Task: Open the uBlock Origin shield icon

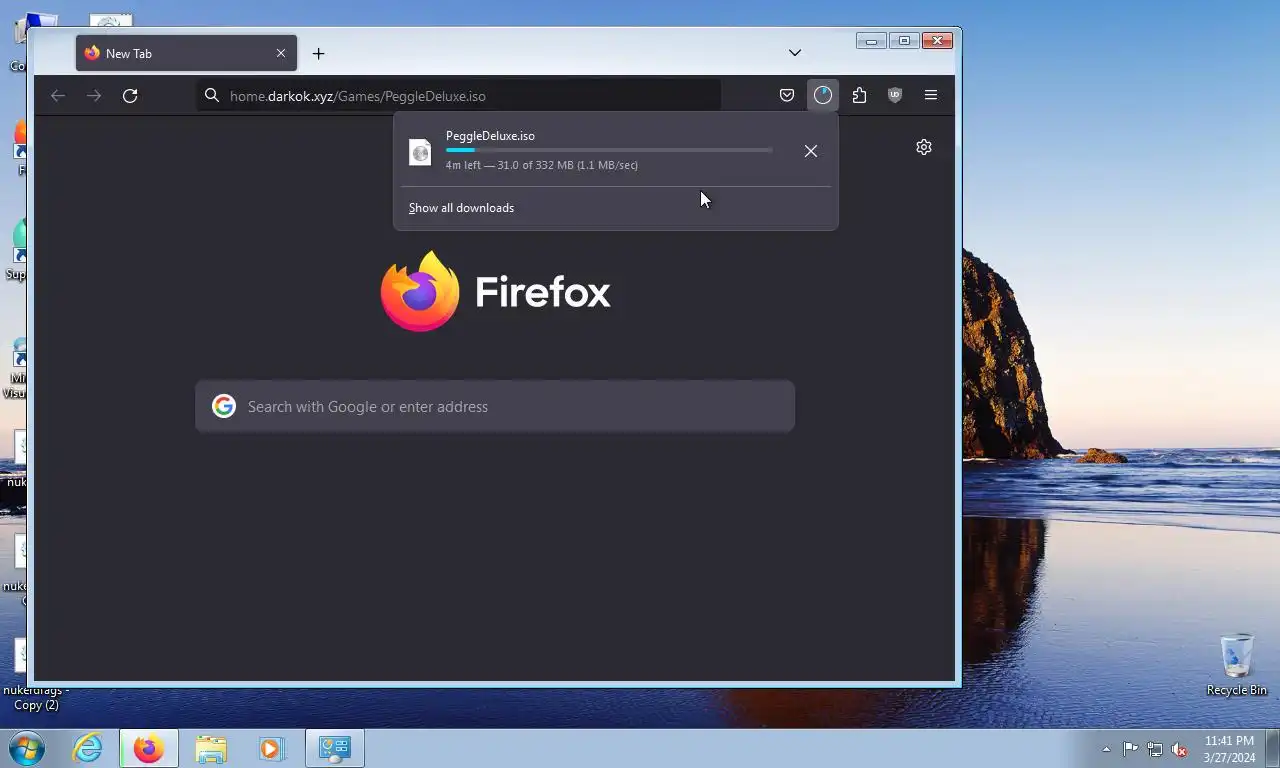Action: 895,95
